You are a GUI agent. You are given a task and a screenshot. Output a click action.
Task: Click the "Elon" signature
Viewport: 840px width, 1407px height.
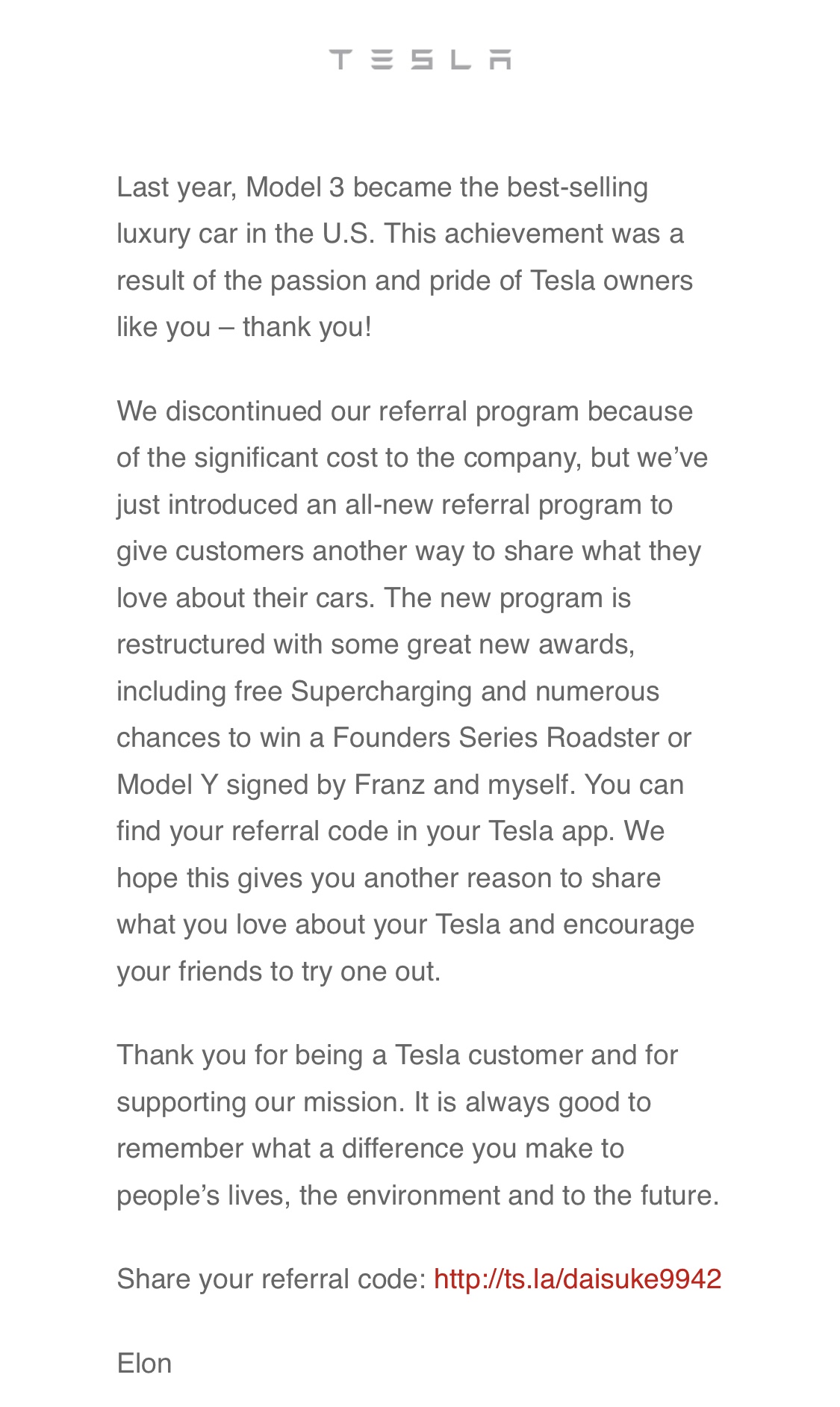tap(144, 1364)
